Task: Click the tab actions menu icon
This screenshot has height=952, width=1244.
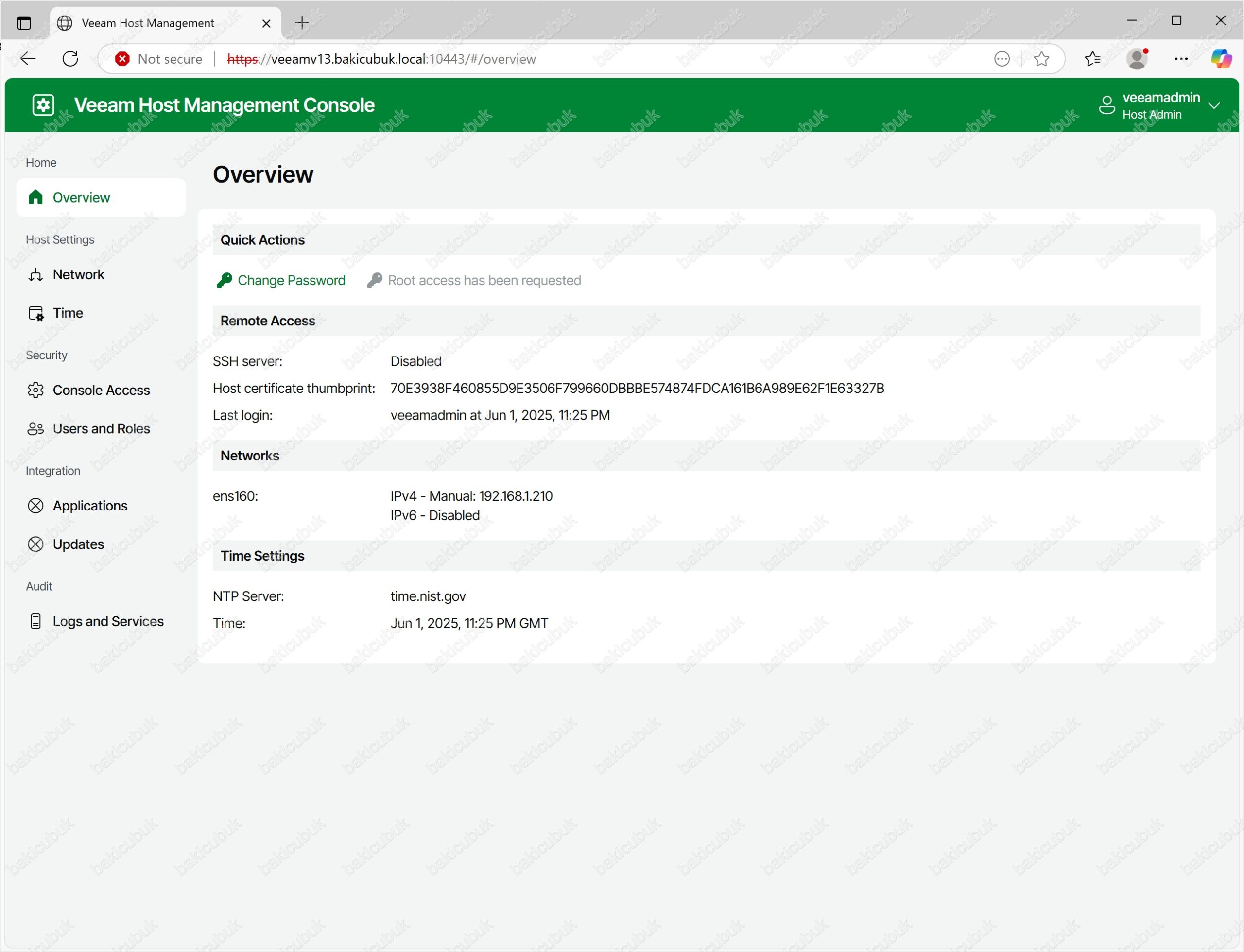Action: click(x=24, y=23)
